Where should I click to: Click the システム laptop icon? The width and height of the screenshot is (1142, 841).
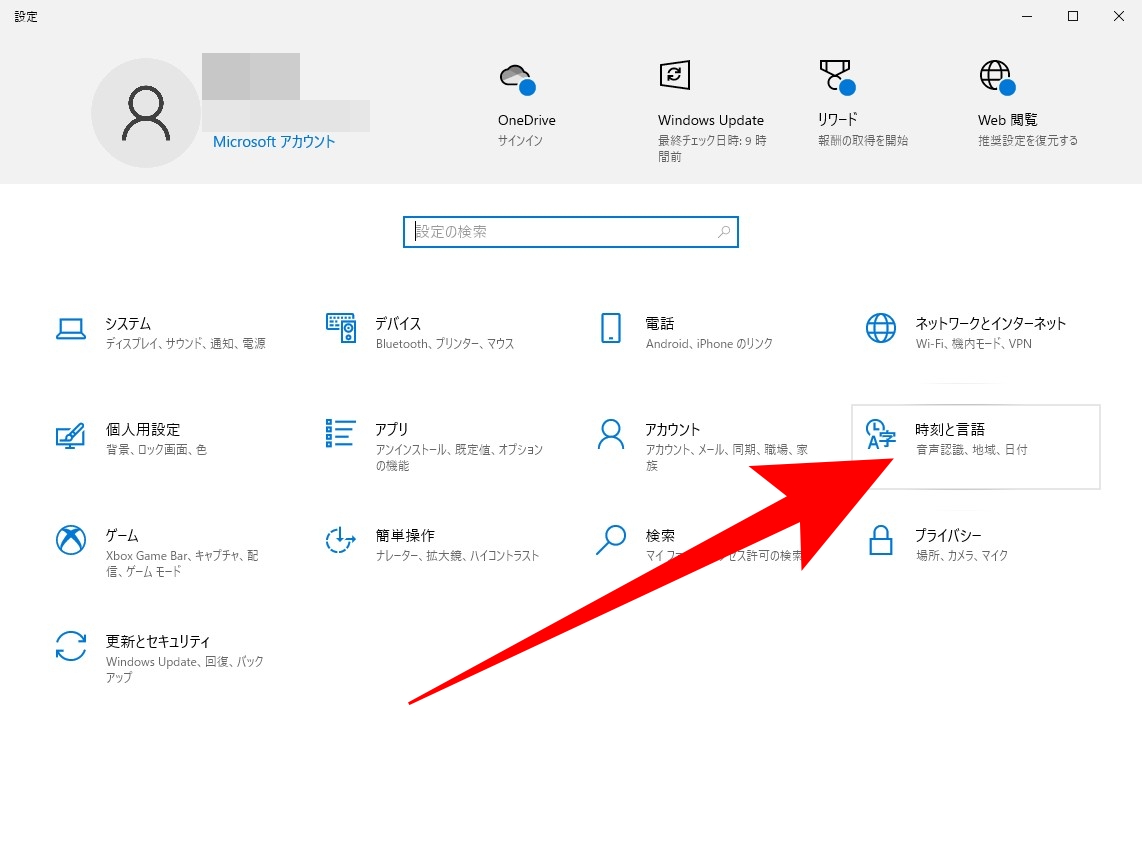[x=71, y=328]
